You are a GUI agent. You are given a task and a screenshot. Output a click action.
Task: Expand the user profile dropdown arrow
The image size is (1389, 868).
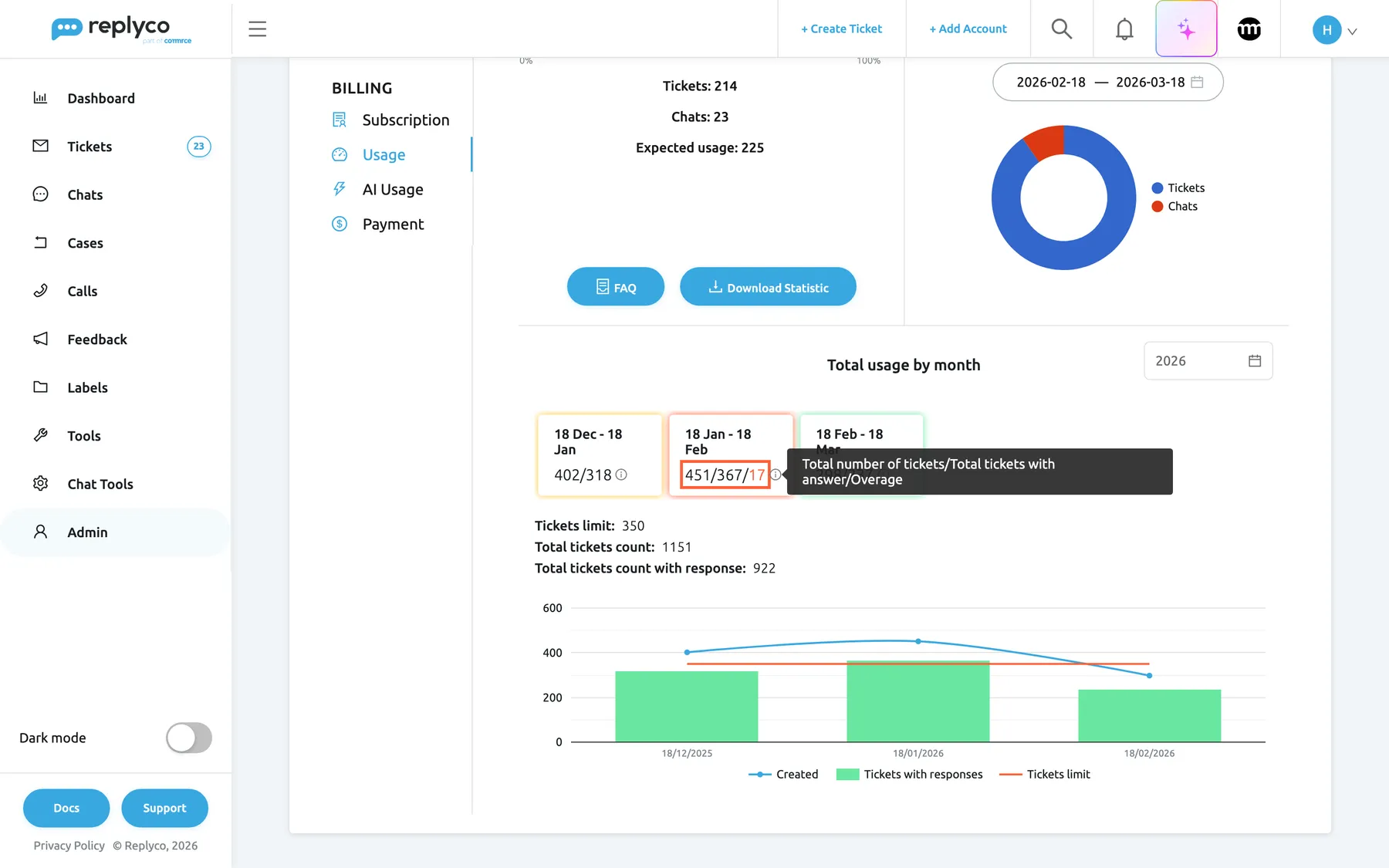pyautogui.click(x=1352, y=32)
